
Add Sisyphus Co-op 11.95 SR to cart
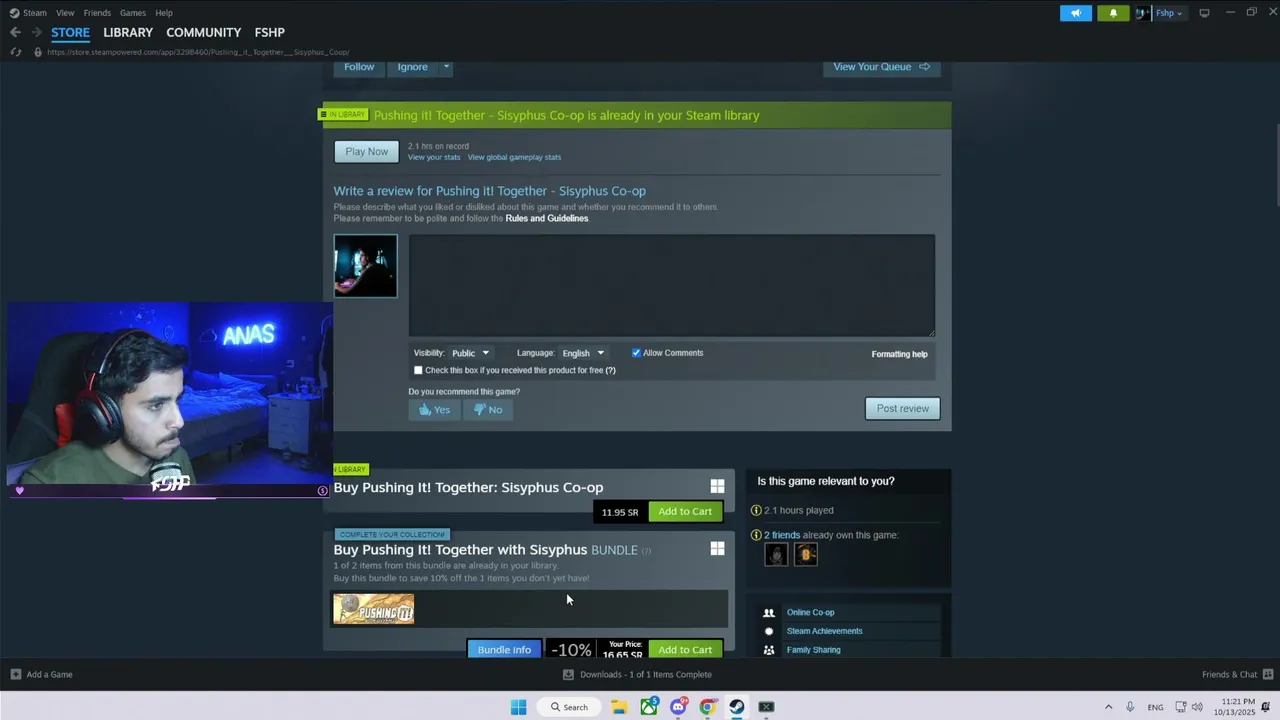click(685, 511)
